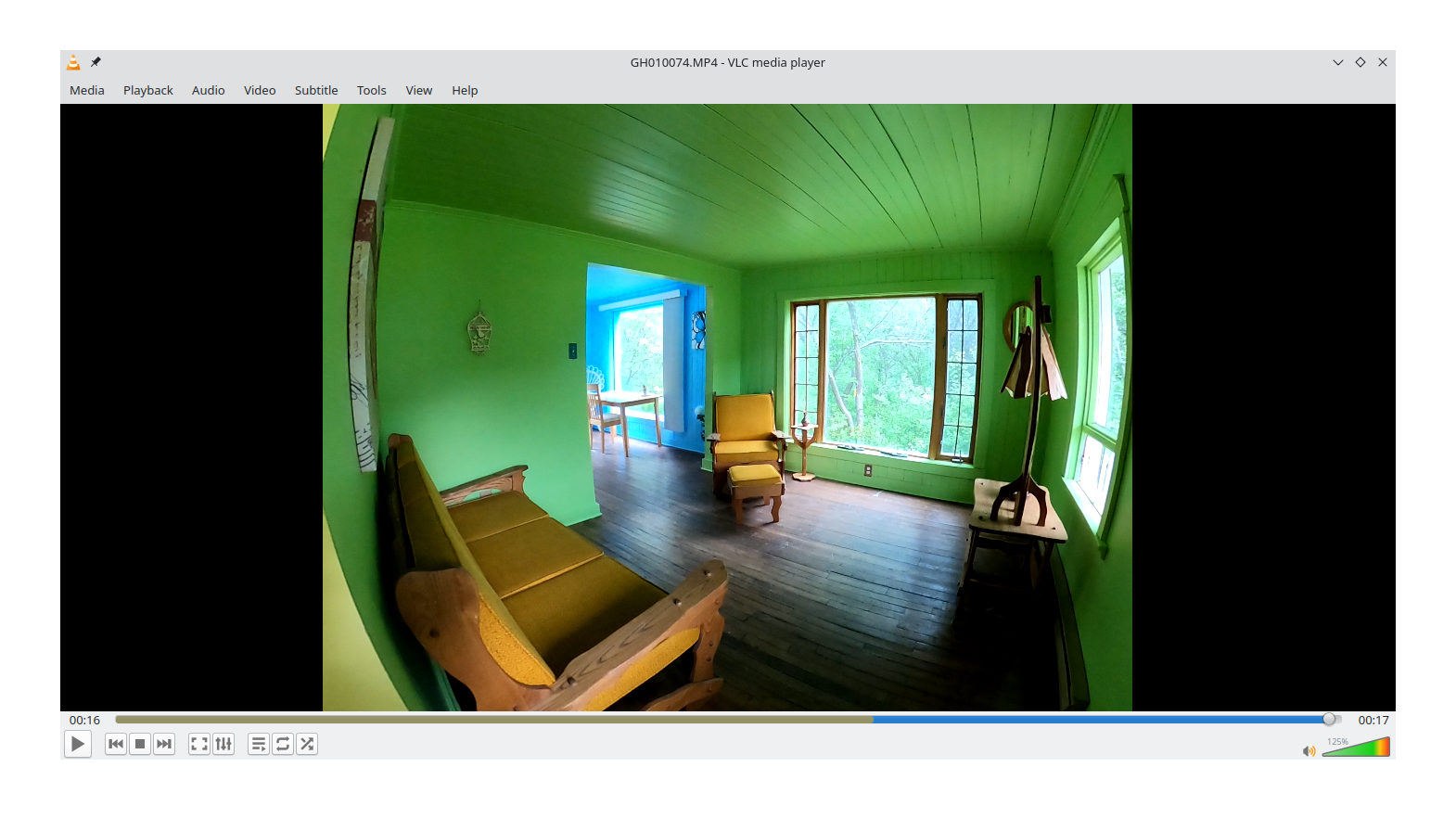Open the Video menu
Image resolution: width=1456 pixels, height=831 pixels.
pyautogui.click(x=260, y=90)
